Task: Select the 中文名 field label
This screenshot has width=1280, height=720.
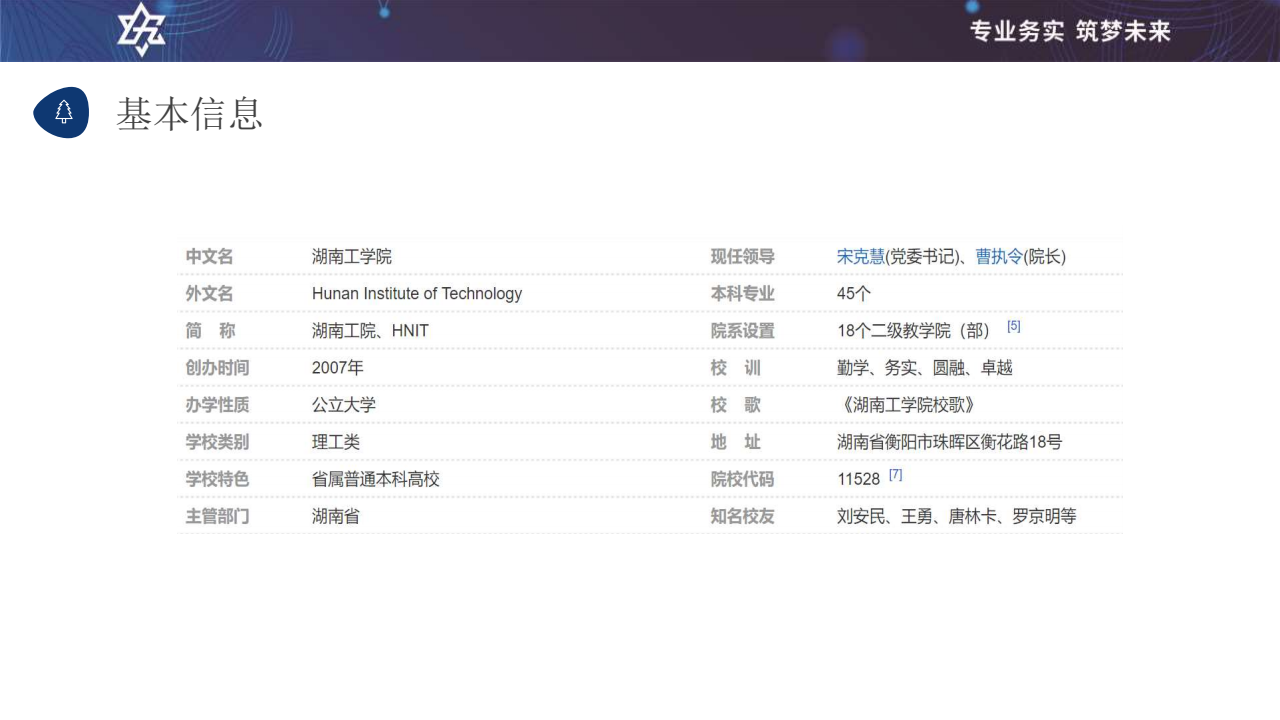Action: pyautogui.click(x=209, y=257)
